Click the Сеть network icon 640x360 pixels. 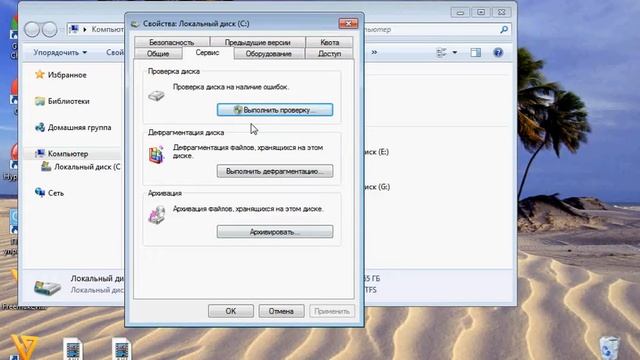click(x=40, y=192)
